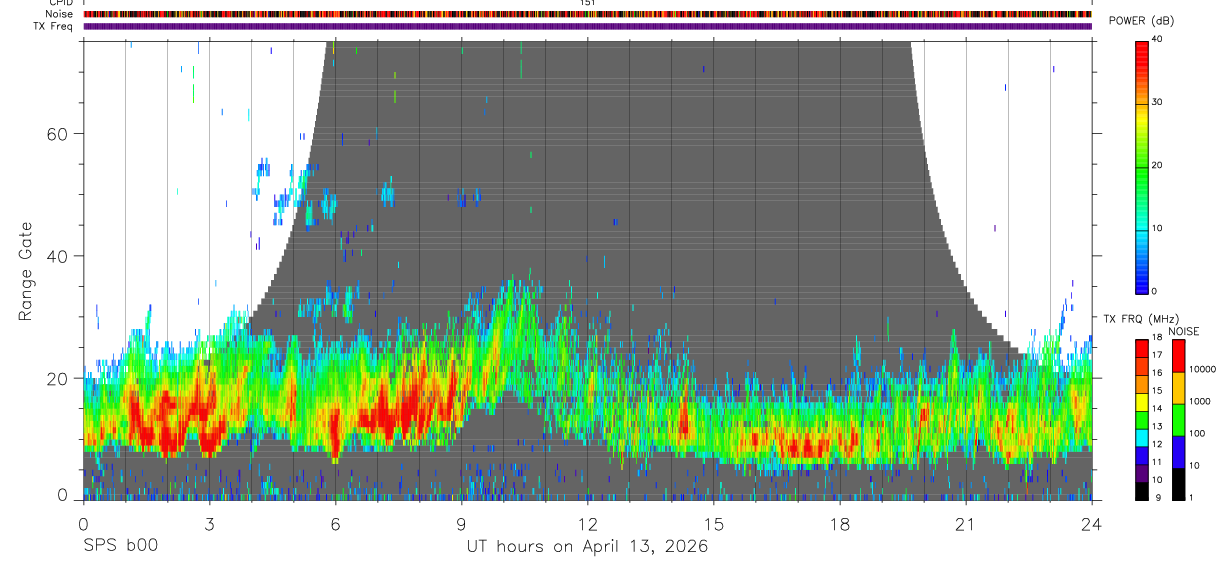
Task: Click the CPID value 151 above the plot
Action: tap(587, 3)
